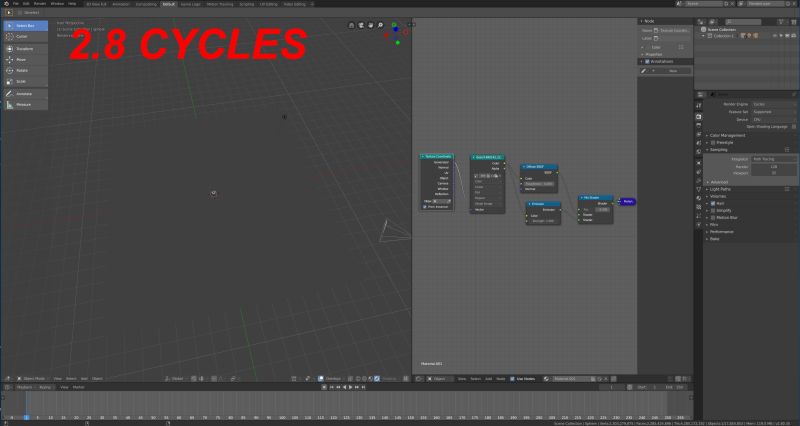This screenshot has height=426, width=800.
Task: Open the Window menu
Action: pyautogui.click(x=57, y=4)
